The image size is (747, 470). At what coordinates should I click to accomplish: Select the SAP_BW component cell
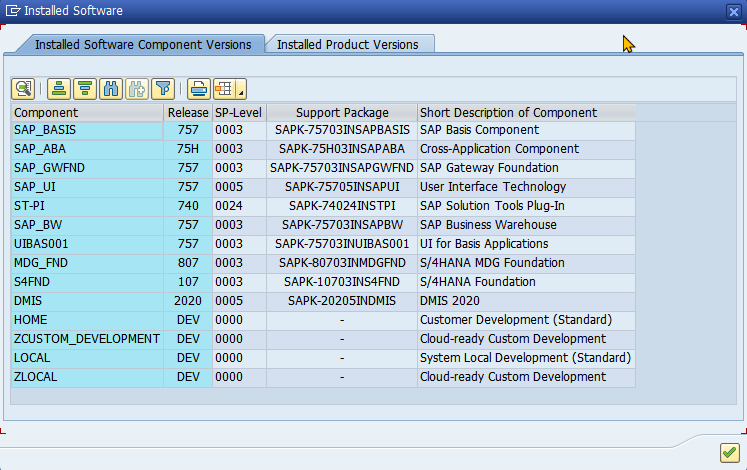click(87, 226)
